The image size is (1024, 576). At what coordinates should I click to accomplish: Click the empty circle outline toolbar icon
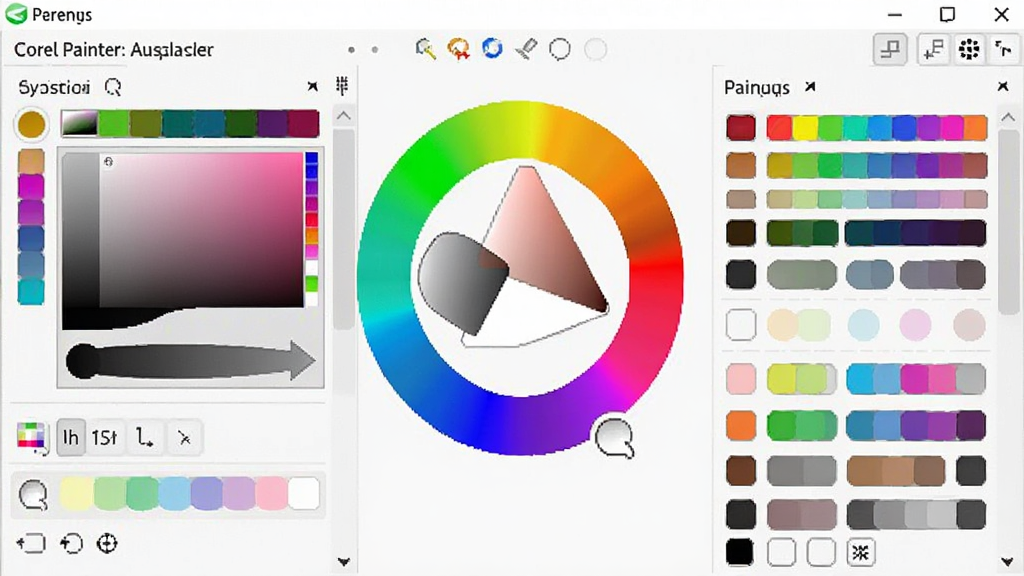tap(560, 49)
